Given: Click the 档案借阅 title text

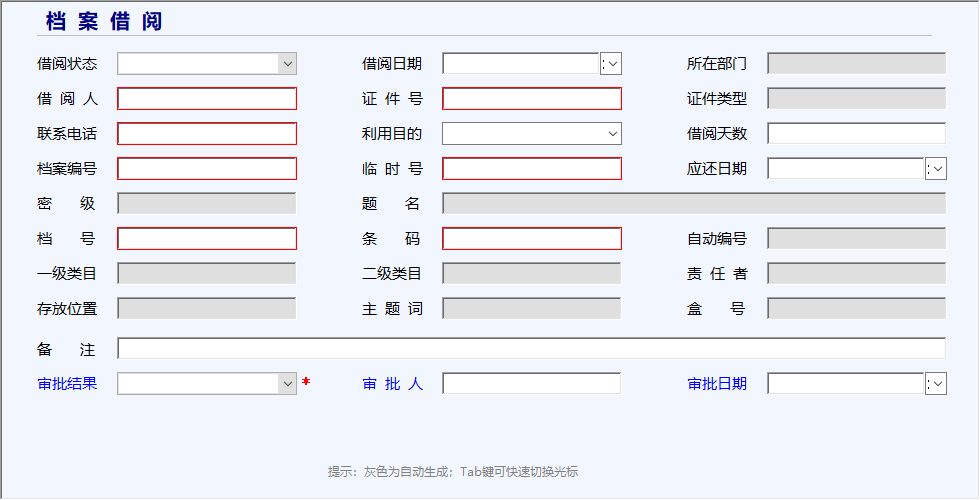Looking at the screenshot, I should pyautogui.click(x=104, y=21).
